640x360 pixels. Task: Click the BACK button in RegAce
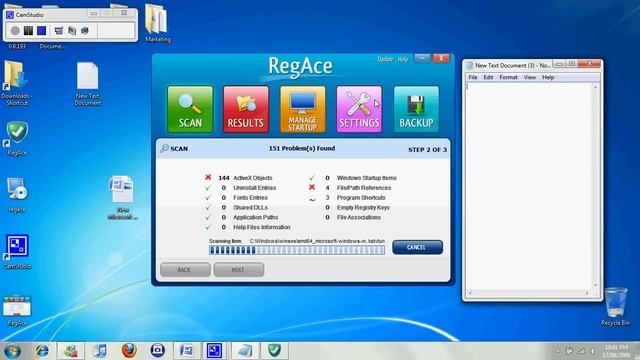point(185,270)
